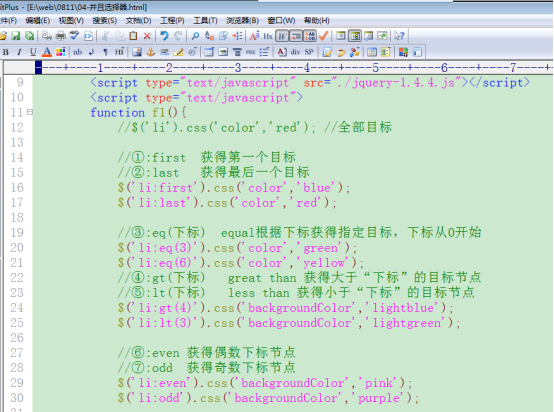Open the object shapes dropdown
The image size is (554, 412).
click(x=355, y=52)
